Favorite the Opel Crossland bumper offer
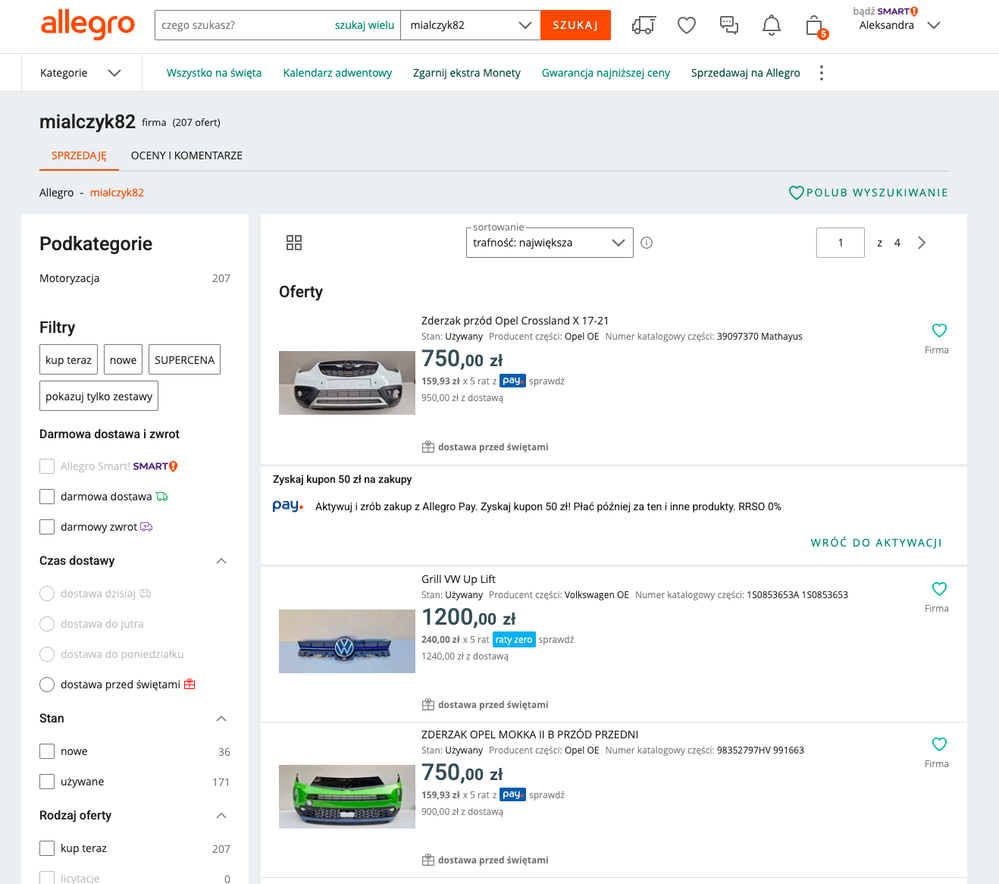Screen dimensions: 999x884 (938, 331)
